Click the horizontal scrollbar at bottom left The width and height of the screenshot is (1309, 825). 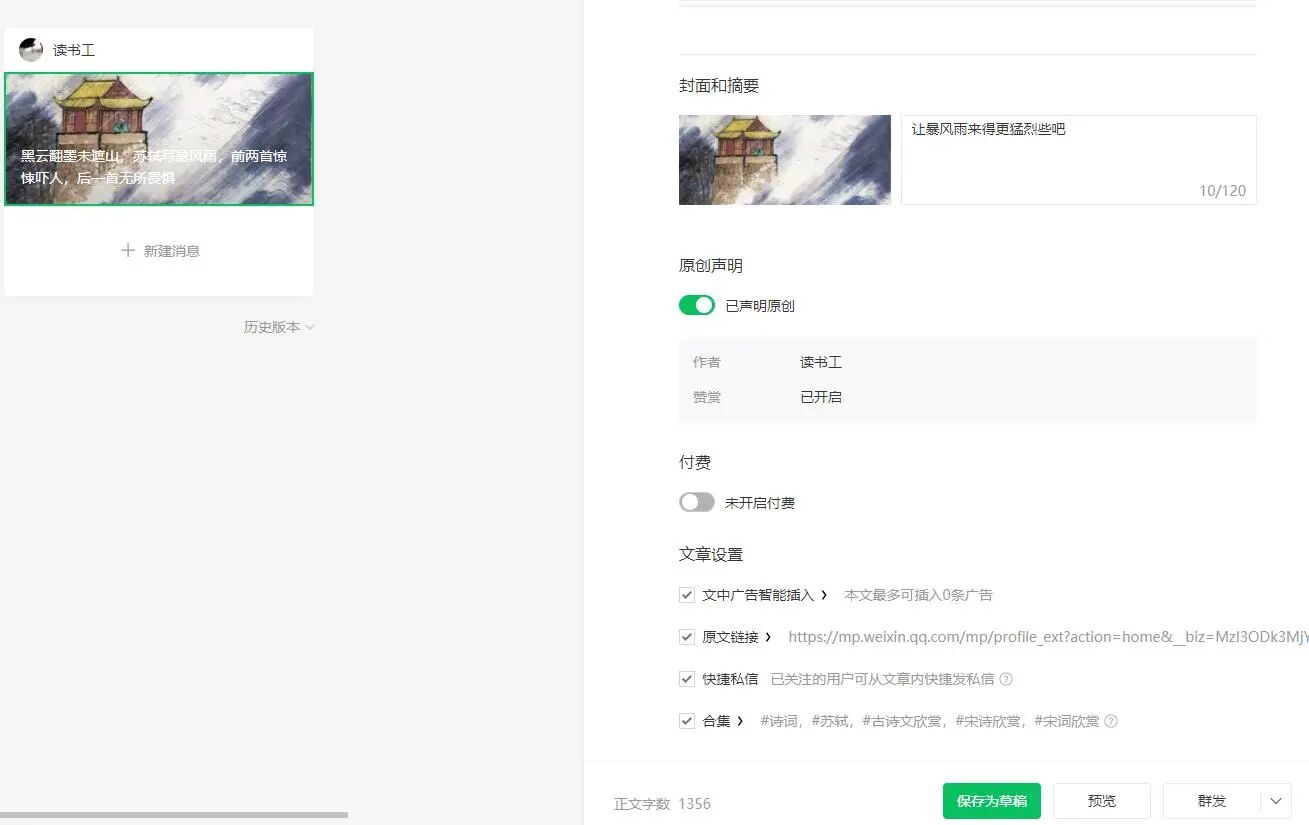(174, 815)
